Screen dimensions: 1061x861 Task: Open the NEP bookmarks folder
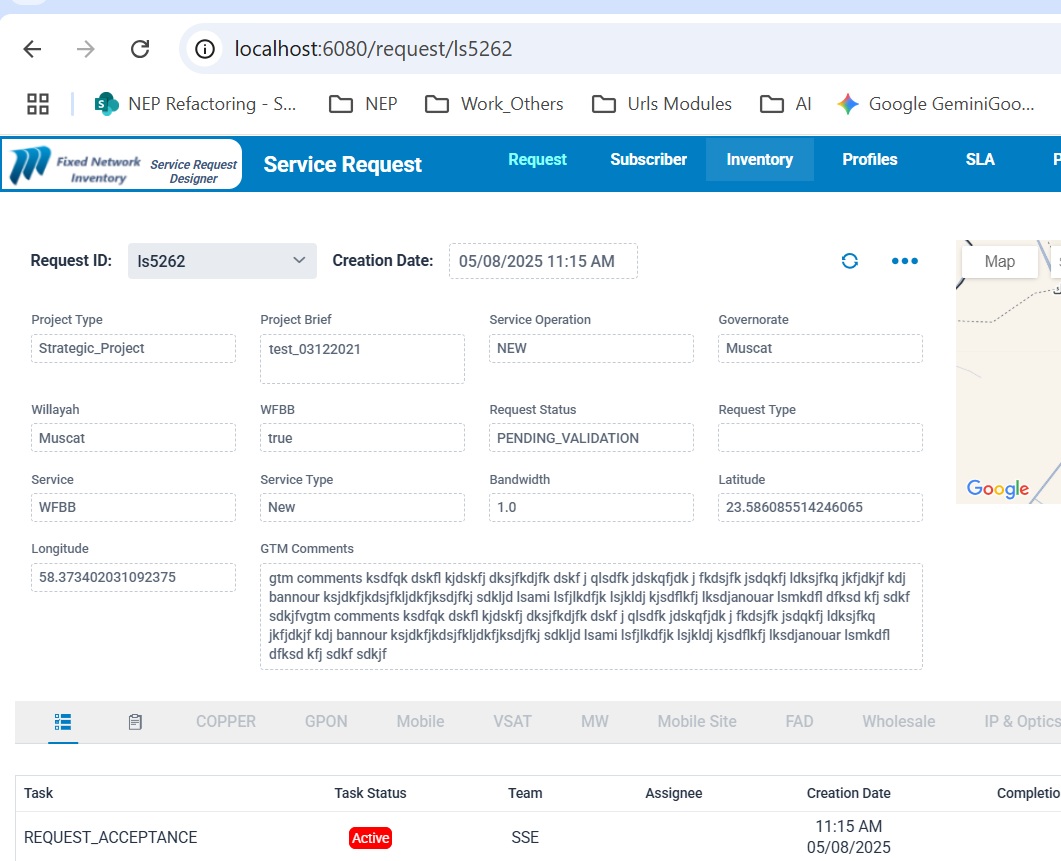click(364, 104)
